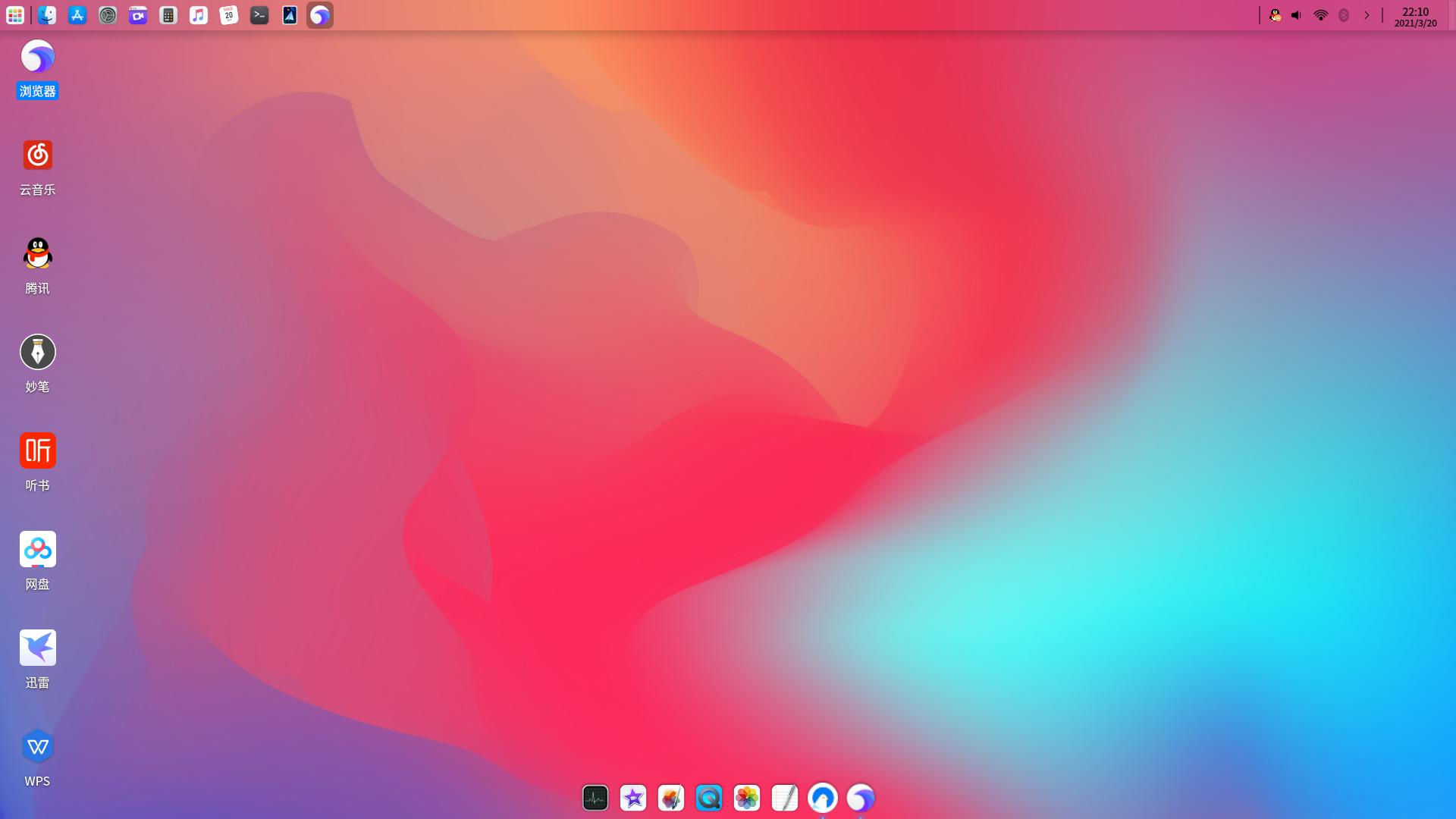Select the WPS desktop shortcut

tap(37, 747)
